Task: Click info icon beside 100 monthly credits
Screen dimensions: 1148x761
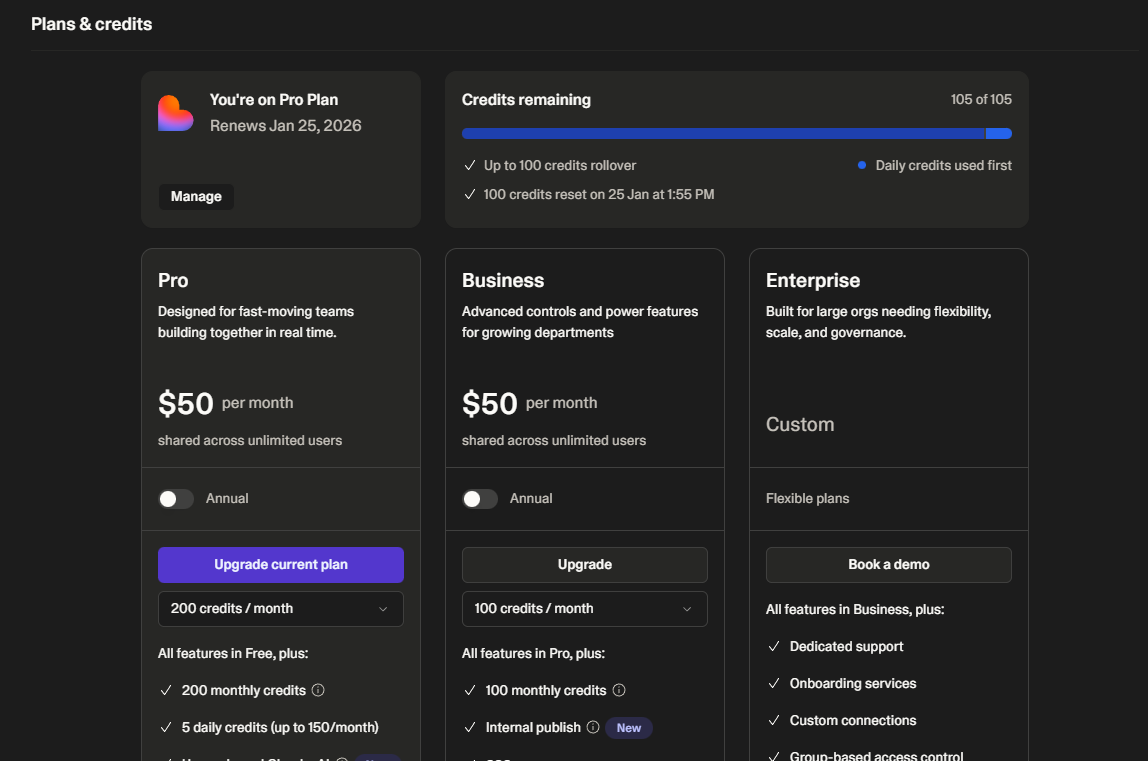Action: [619, 690]
